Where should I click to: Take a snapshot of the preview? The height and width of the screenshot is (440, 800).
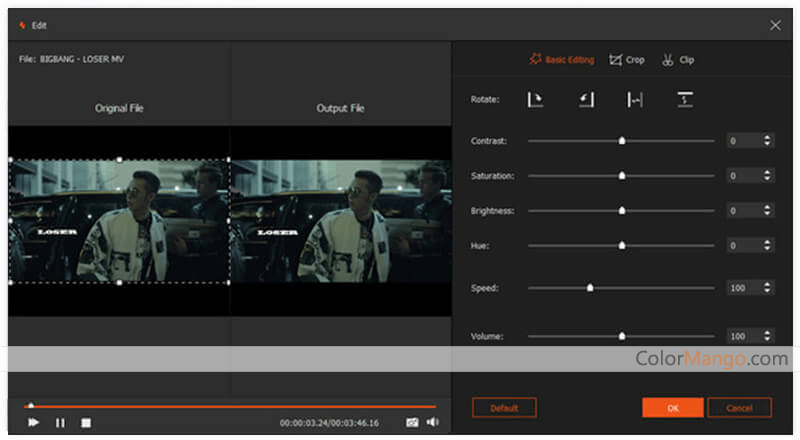coord(412,422)
